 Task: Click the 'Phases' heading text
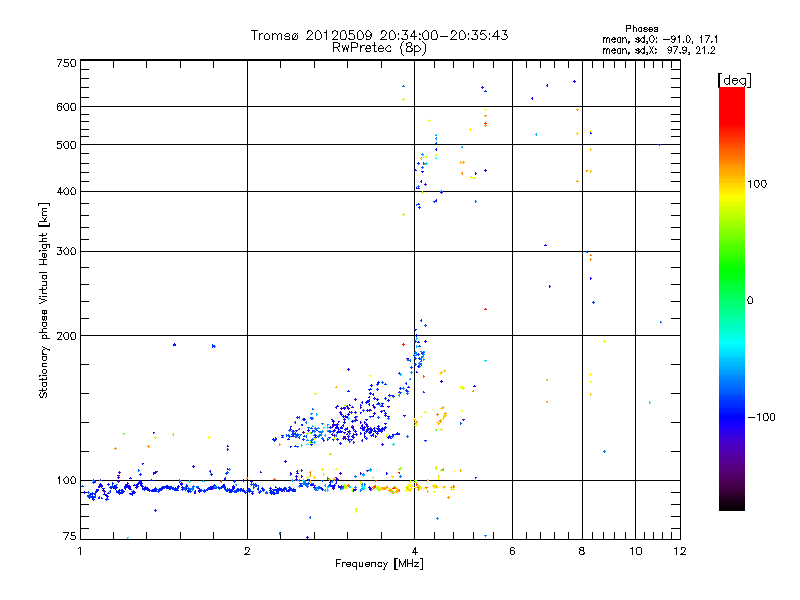[641, 29]
